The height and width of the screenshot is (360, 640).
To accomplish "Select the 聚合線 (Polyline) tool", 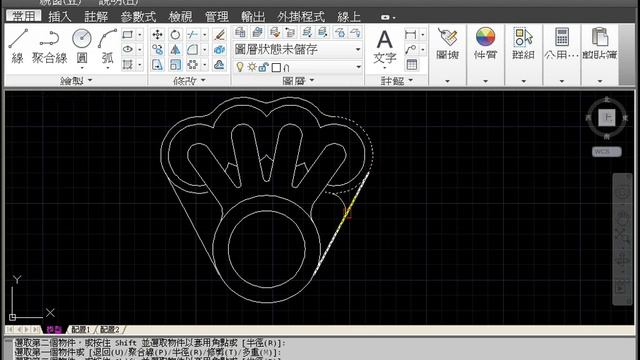I will [49, 46].
